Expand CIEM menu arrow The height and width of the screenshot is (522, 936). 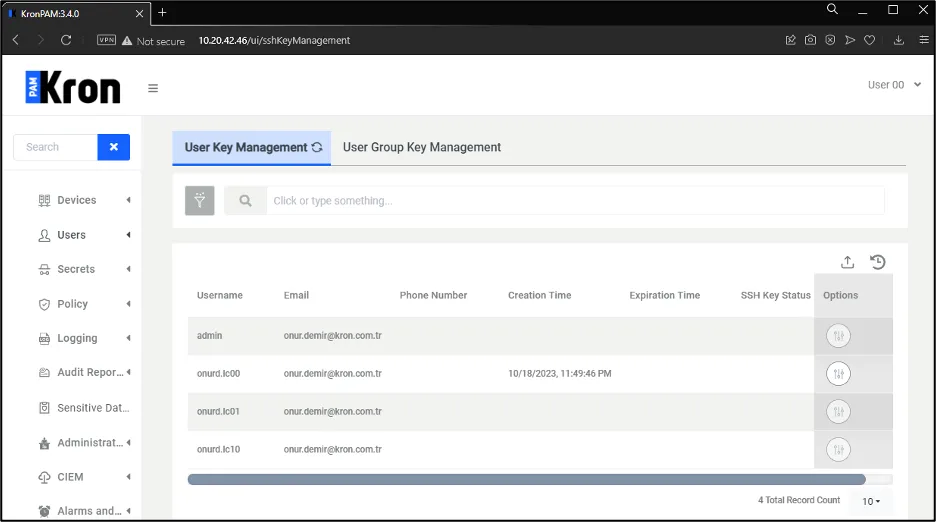point(128,477)
